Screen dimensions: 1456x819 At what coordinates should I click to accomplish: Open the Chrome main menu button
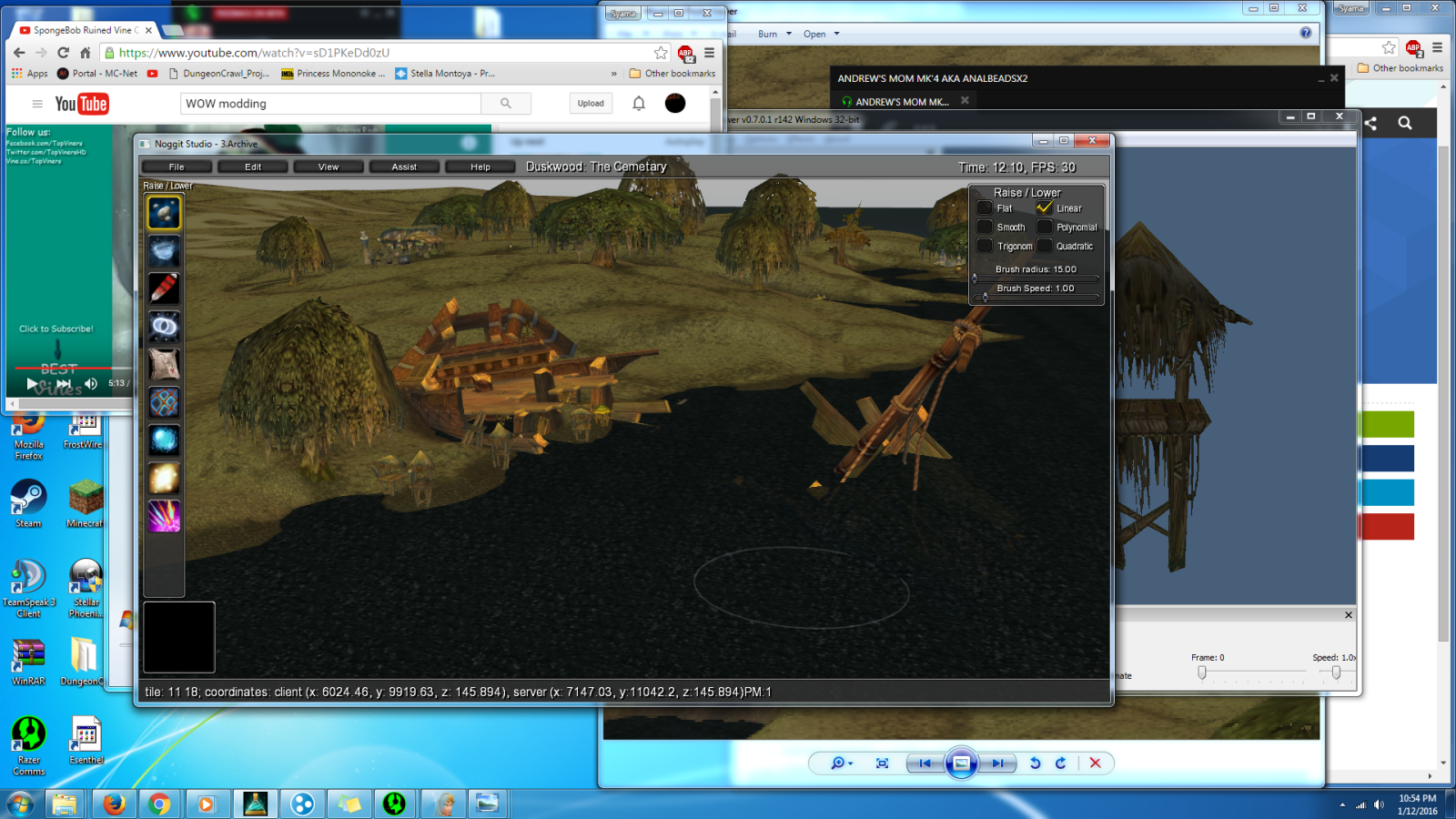[710, 53]
